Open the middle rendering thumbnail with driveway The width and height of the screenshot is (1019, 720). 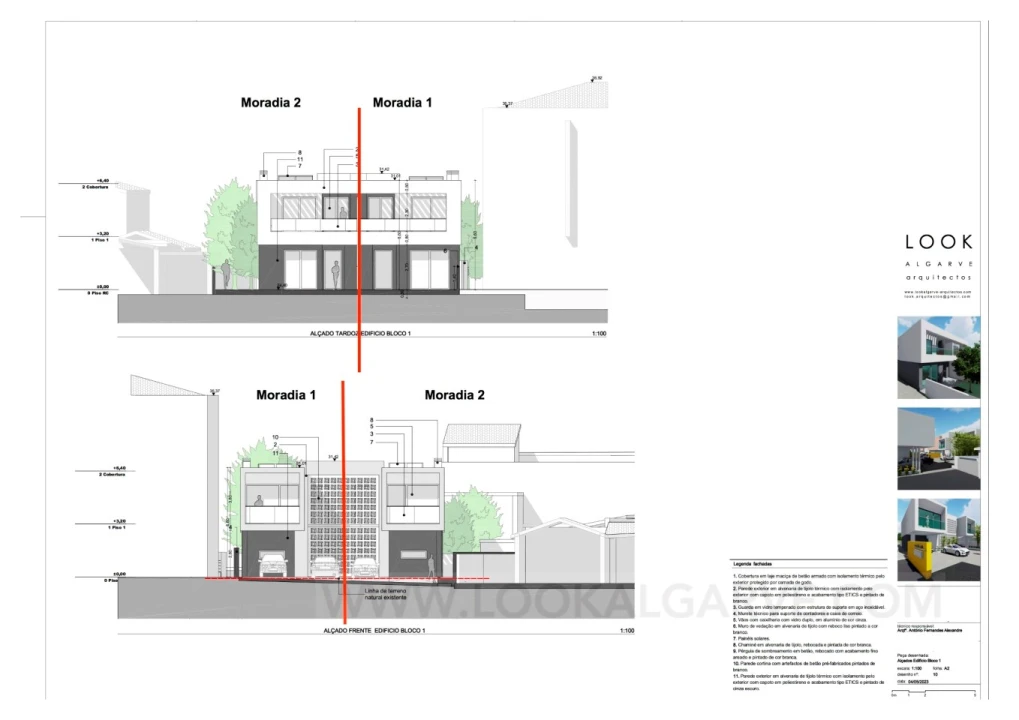pos(938,448)
